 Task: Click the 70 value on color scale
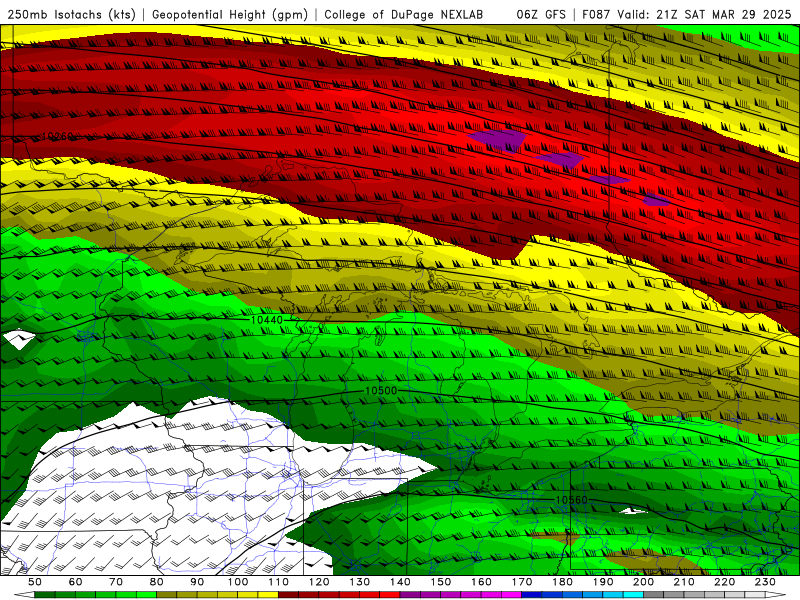[x=116, y=582]
